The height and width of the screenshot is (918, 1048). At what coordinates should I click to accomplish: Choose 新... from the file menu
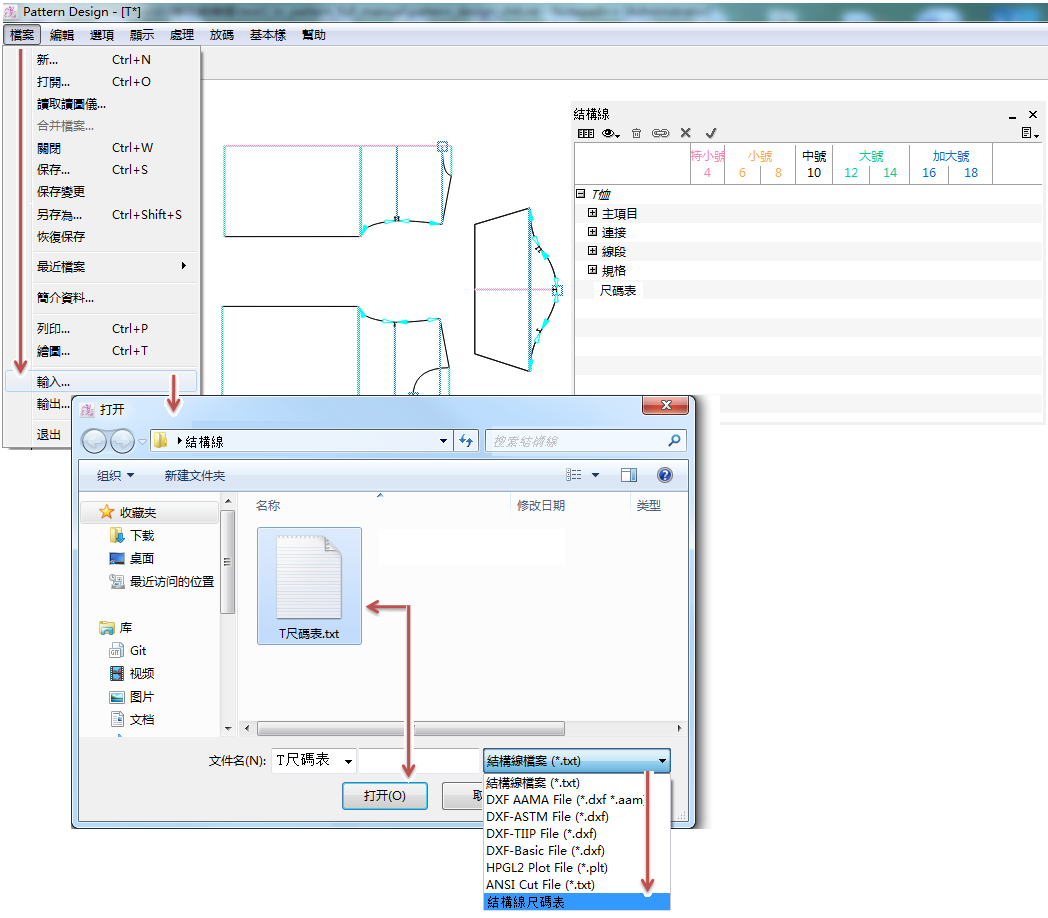(x=100, y=60)
